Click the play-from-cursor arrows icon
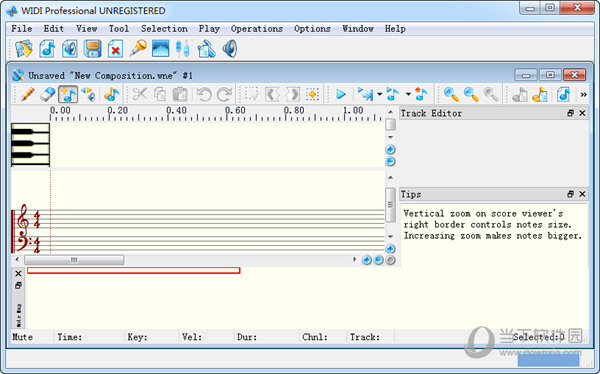 point(365,94)
